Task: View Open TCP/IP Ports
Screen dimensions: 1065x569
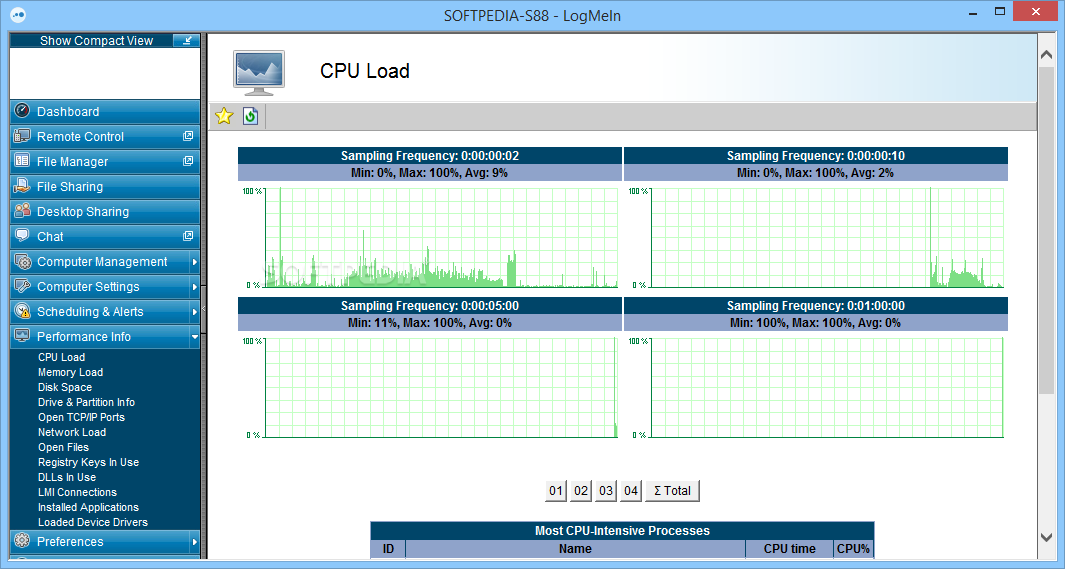Action: [x=81, y=417]
